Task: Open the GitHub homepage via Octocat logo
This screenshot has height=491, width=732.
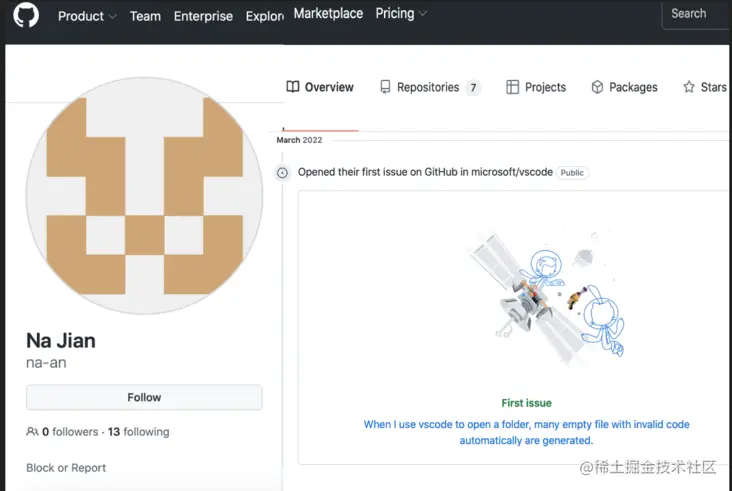Action: pos(26,15)
